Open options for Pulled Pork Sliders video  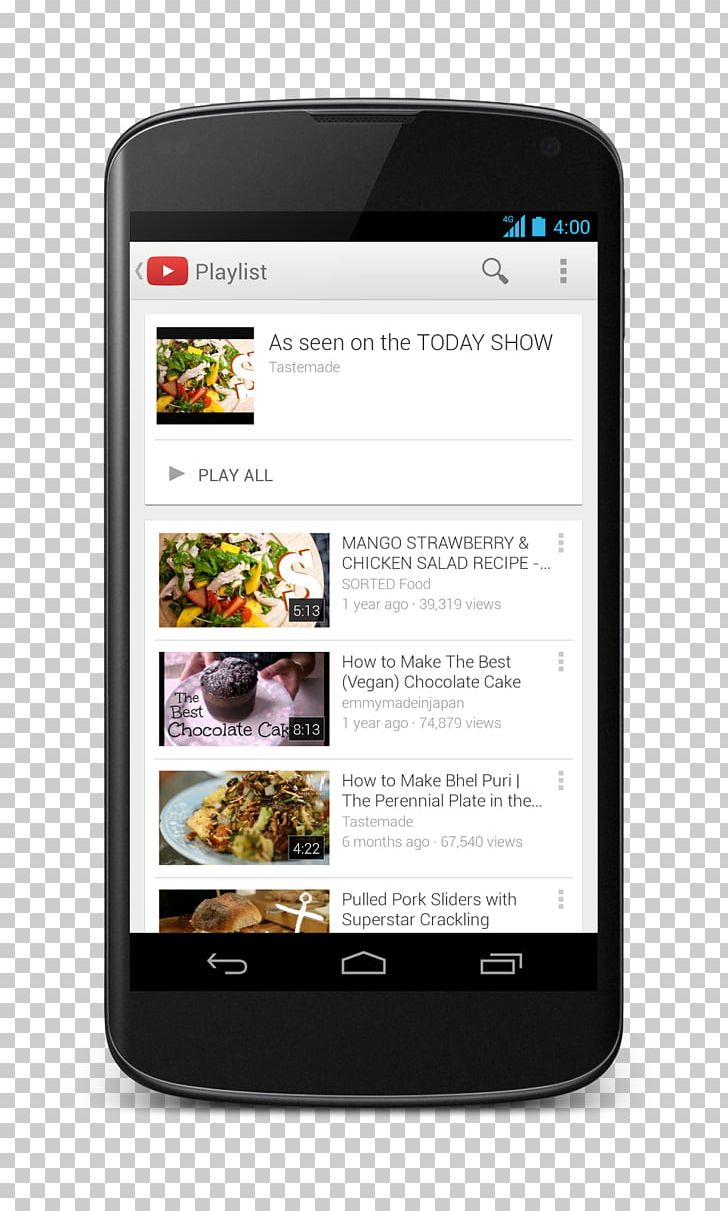561,899
